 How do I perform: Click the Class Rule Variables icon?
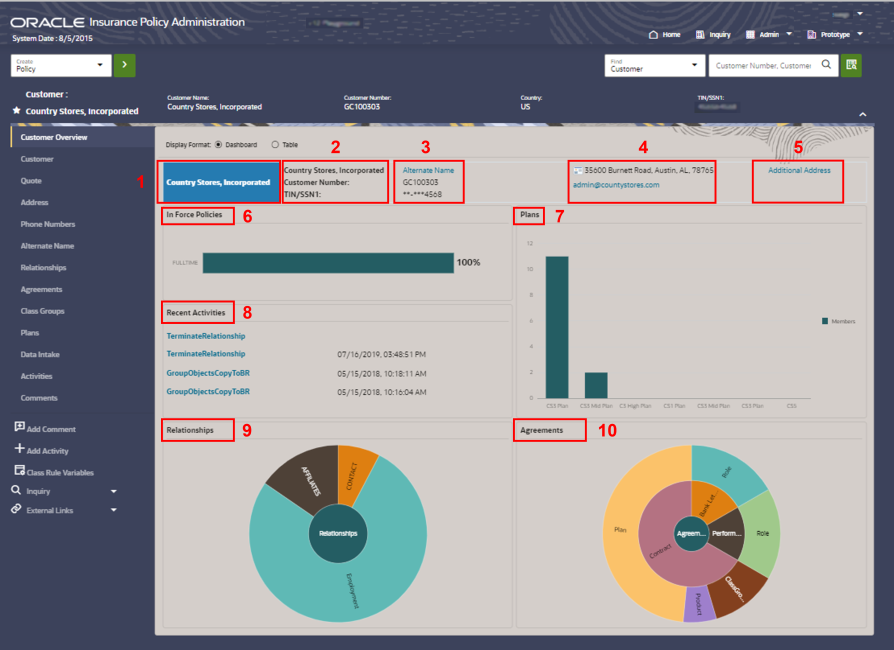click(19, 470)
